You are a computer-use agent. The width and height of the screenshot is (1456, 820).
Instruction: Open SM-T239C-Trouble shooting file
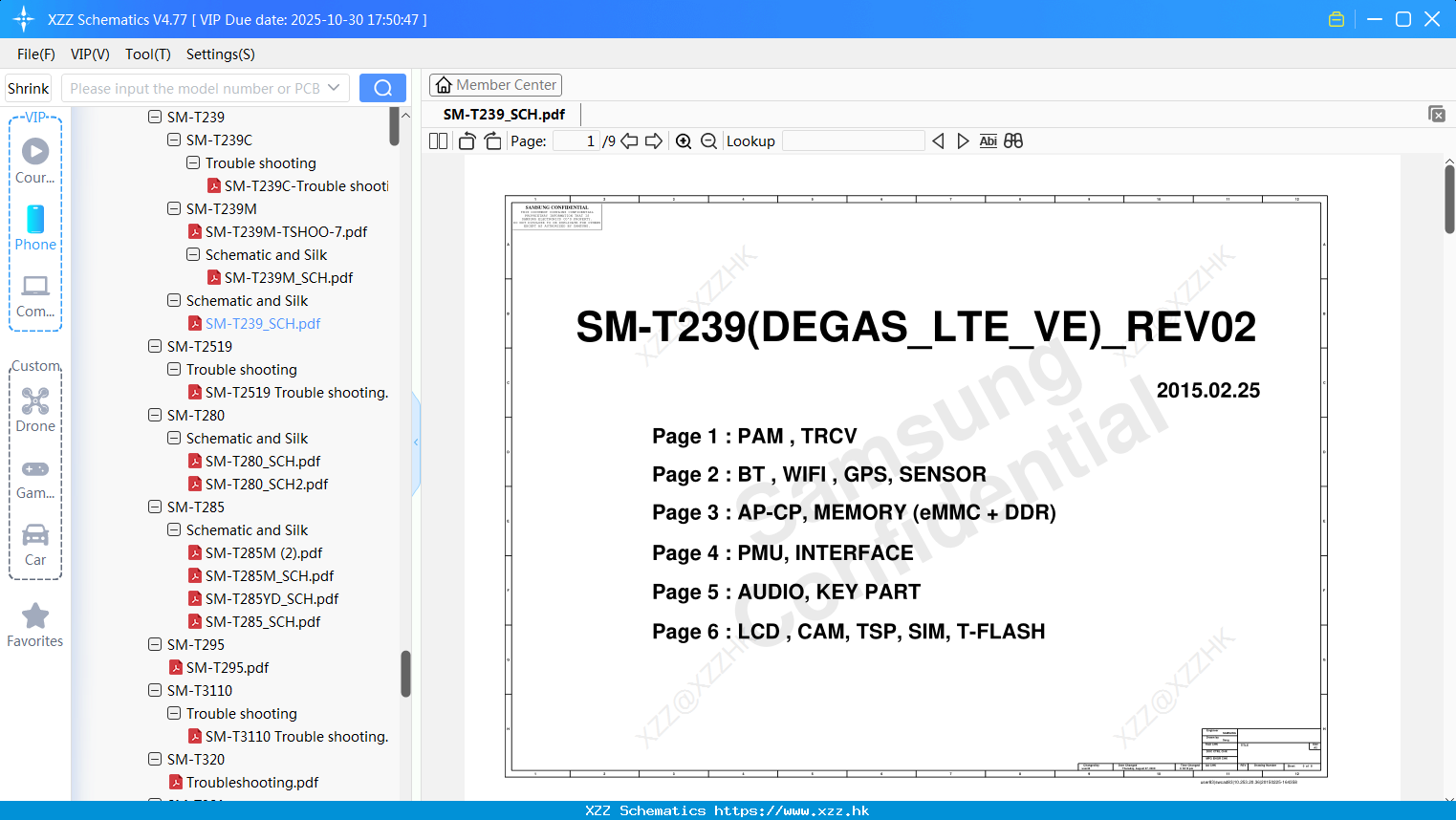pos(306,185)
